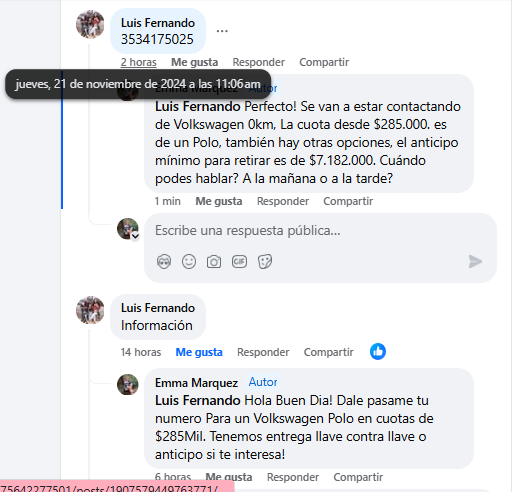
Task: Open the emoji picker smiley icon
Action: [x=189, y=262]
